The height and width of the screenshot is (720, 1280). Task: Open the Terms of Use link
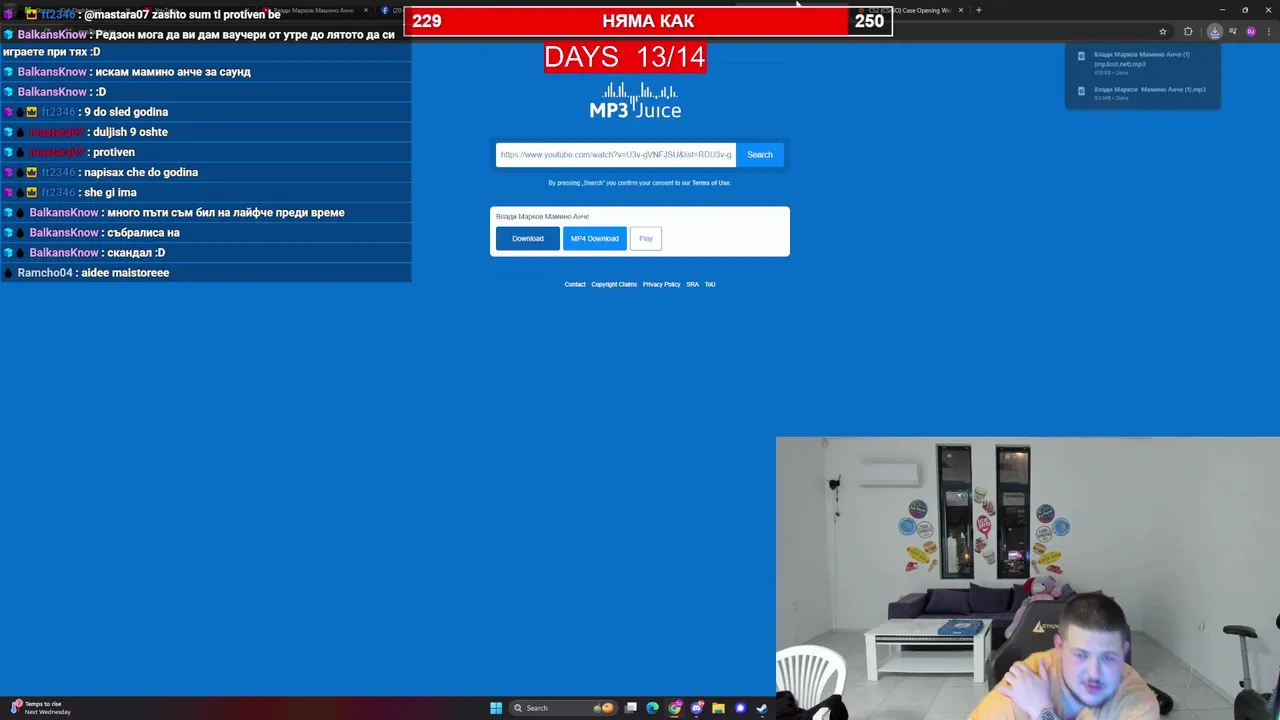(x=711, y=183)
